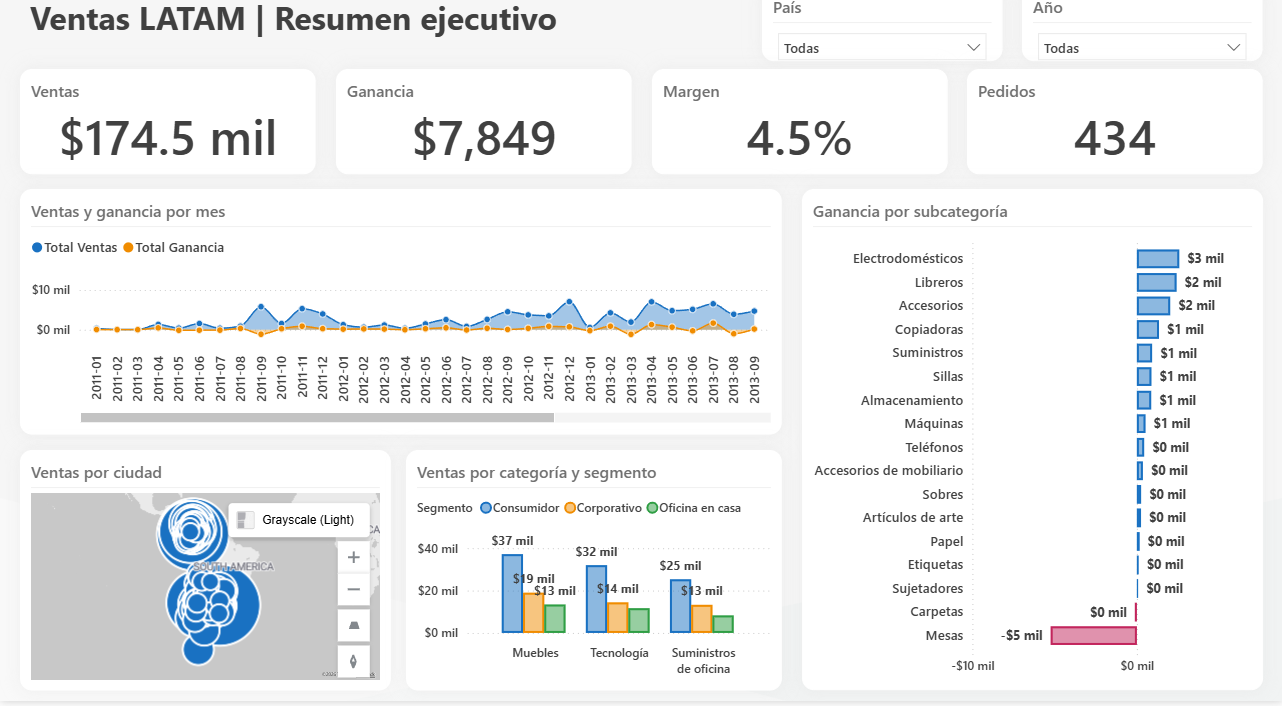Zoom out on the city map
Viewport: 1282px width, 706px height.
coord(353,590)
